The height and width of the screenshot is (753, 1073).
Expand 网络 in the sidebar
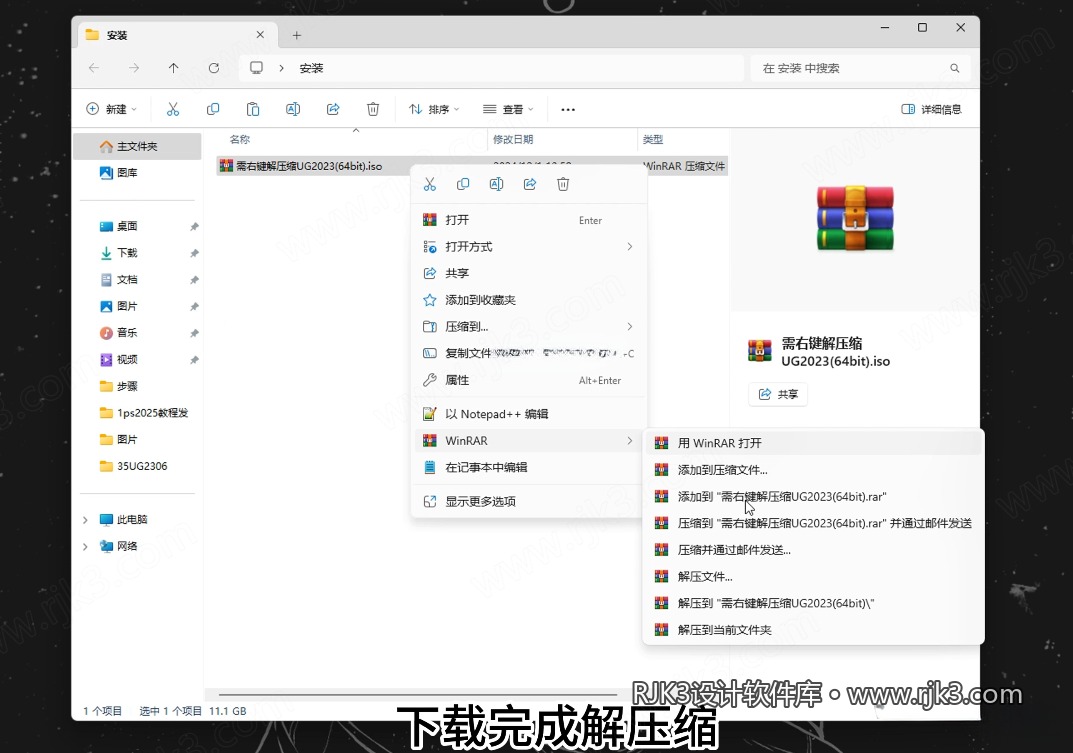(x=86, y=546)
